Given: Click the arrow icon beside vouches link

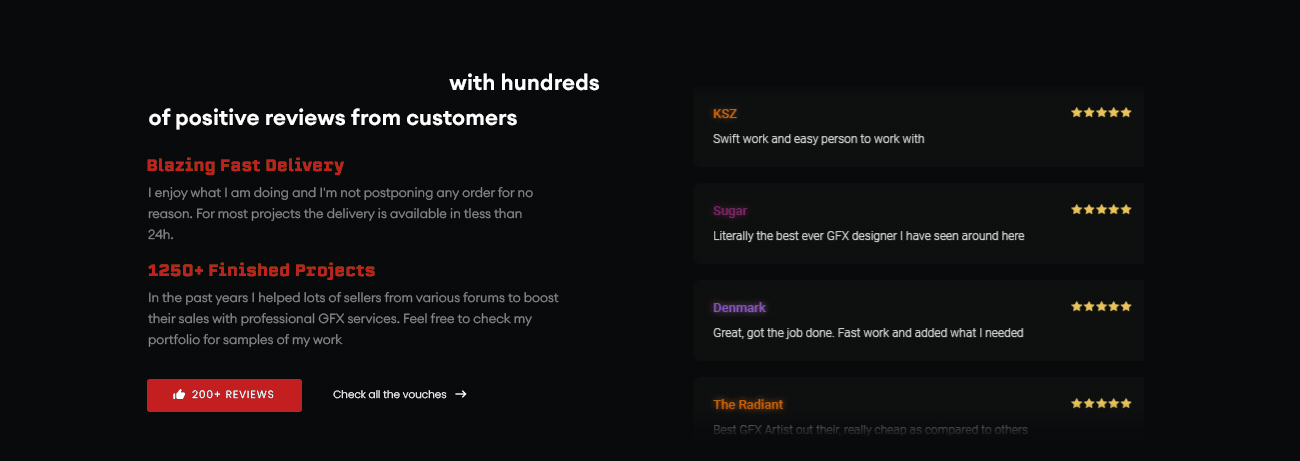Looking at the screenshot, I should tap(461, 394).
